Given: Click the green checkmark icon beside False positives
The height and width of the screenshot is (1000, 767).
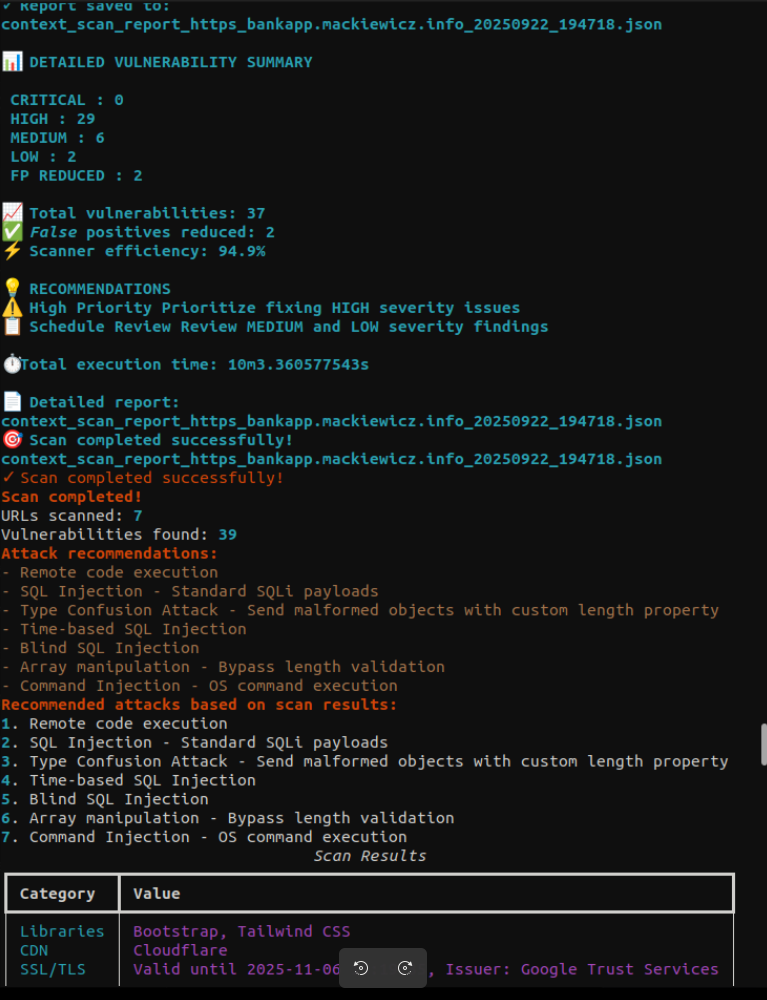Looking at the screenshot, I should [x=12, y=232].
